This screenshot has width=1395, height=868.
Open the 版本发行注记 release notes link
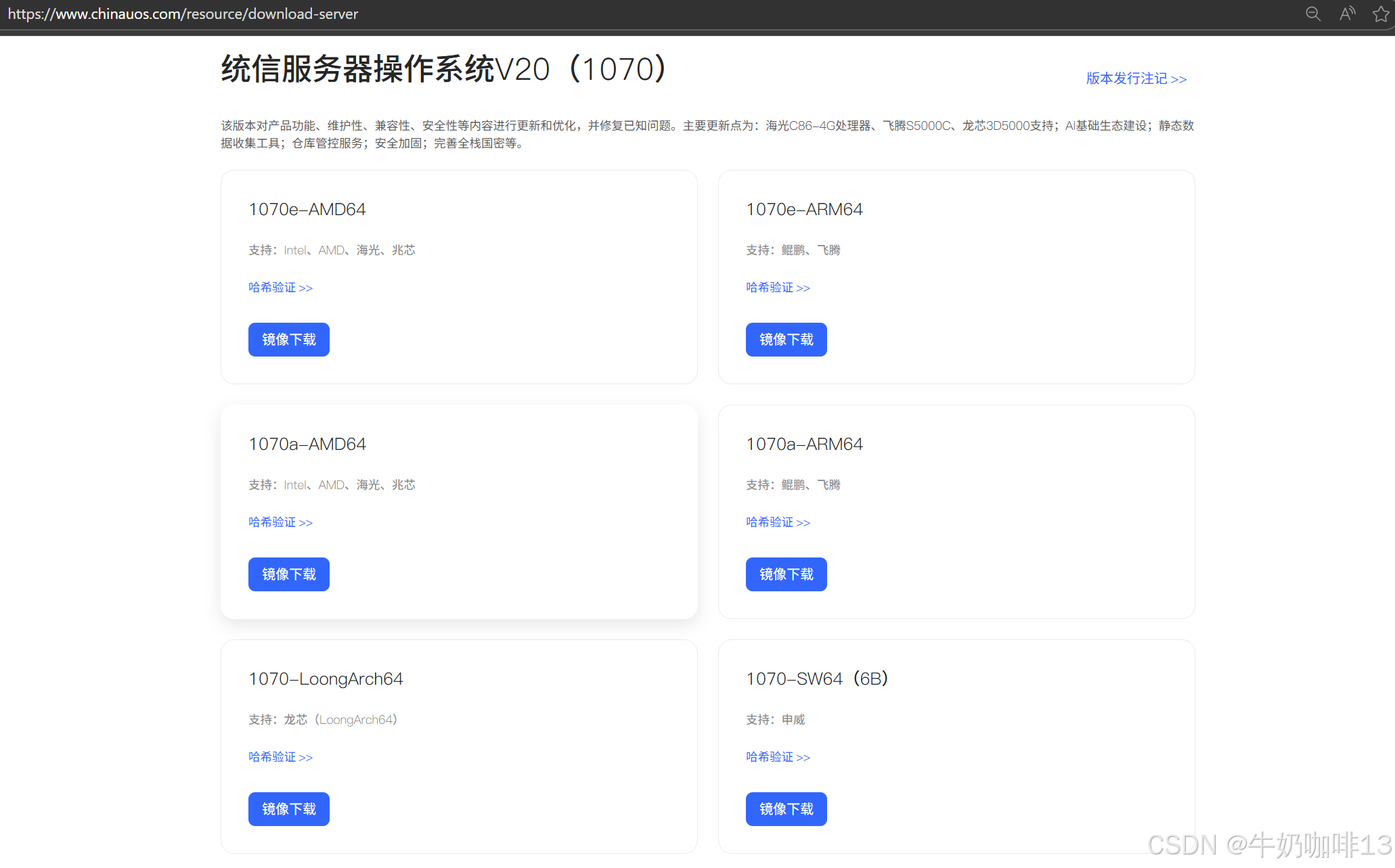tap(1136, 79)
